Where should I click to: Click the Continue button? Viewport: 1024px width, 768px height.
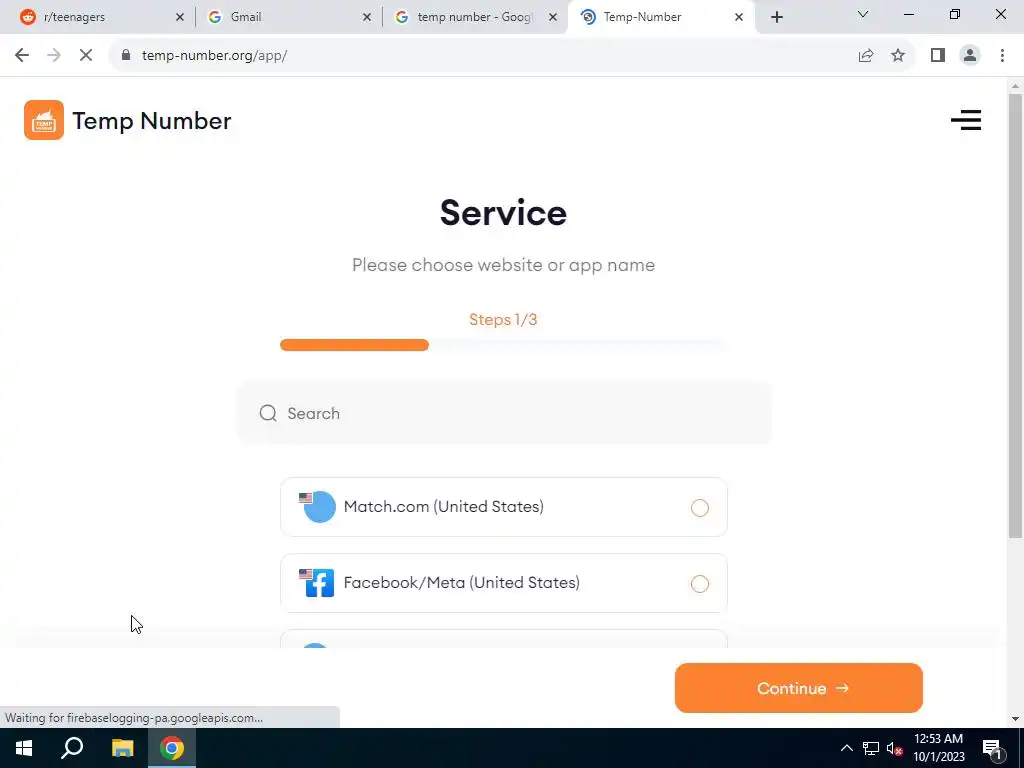(798, 688)
